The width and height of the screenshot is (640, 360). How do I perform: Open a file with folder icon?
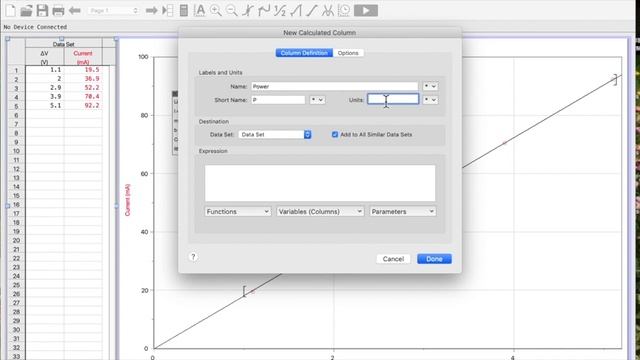[x=26, y=10]
